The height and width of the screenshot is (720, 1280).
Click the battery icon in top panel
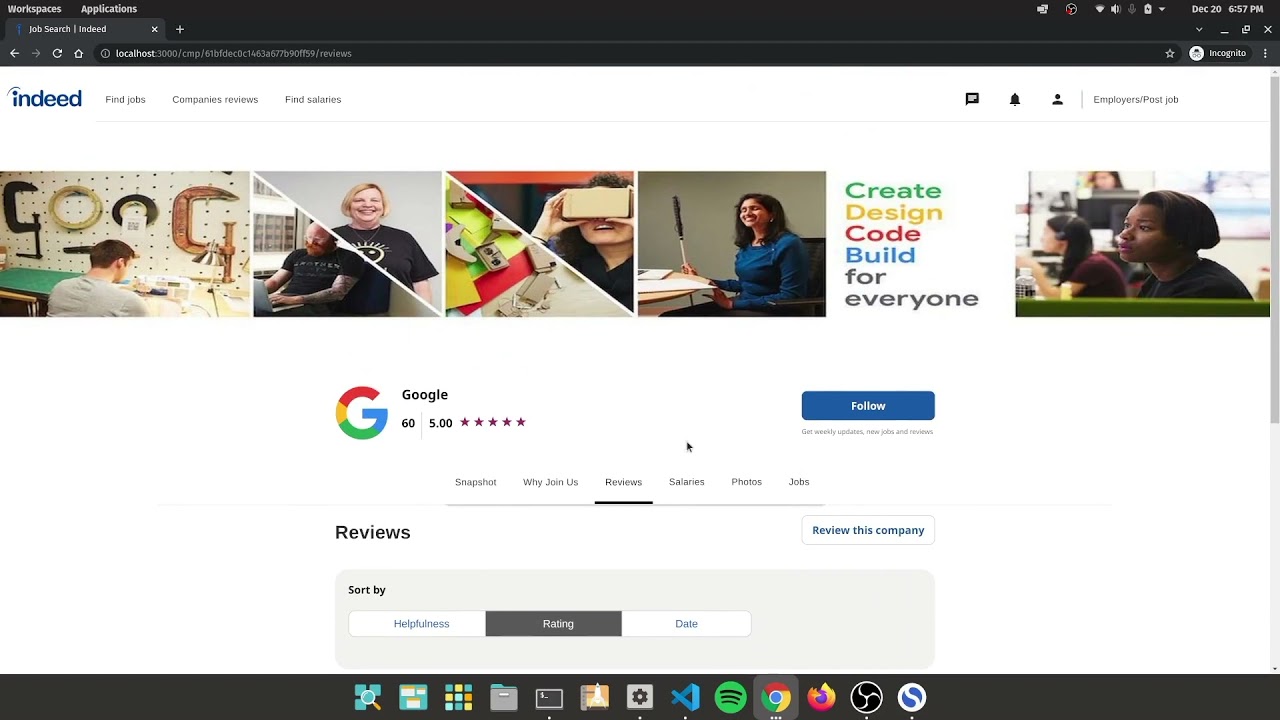1148,9
